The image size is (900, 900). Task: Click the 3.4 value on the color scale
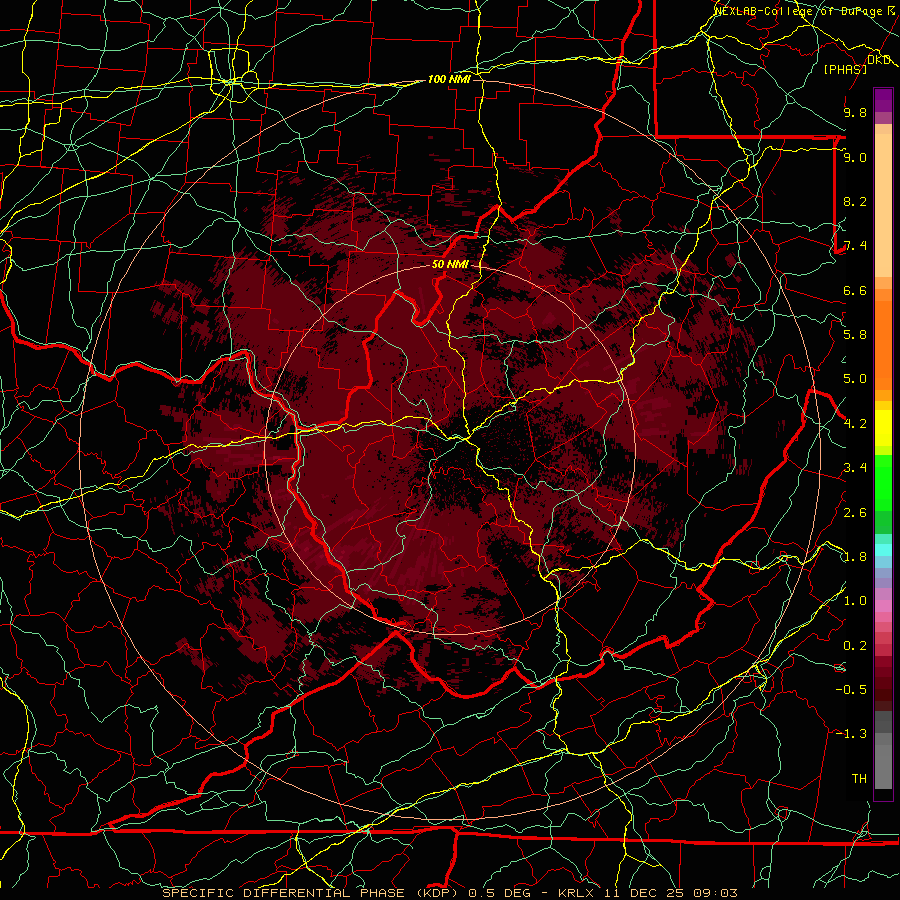point(855,468)
